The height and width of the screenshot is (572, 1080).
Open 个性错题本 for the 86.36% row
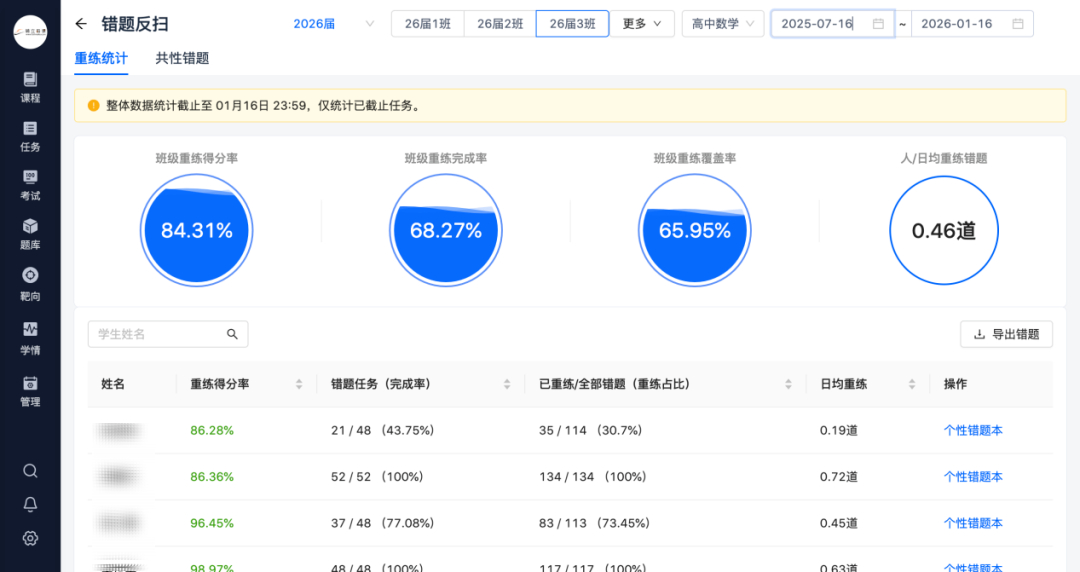click(x=973, y=476)
